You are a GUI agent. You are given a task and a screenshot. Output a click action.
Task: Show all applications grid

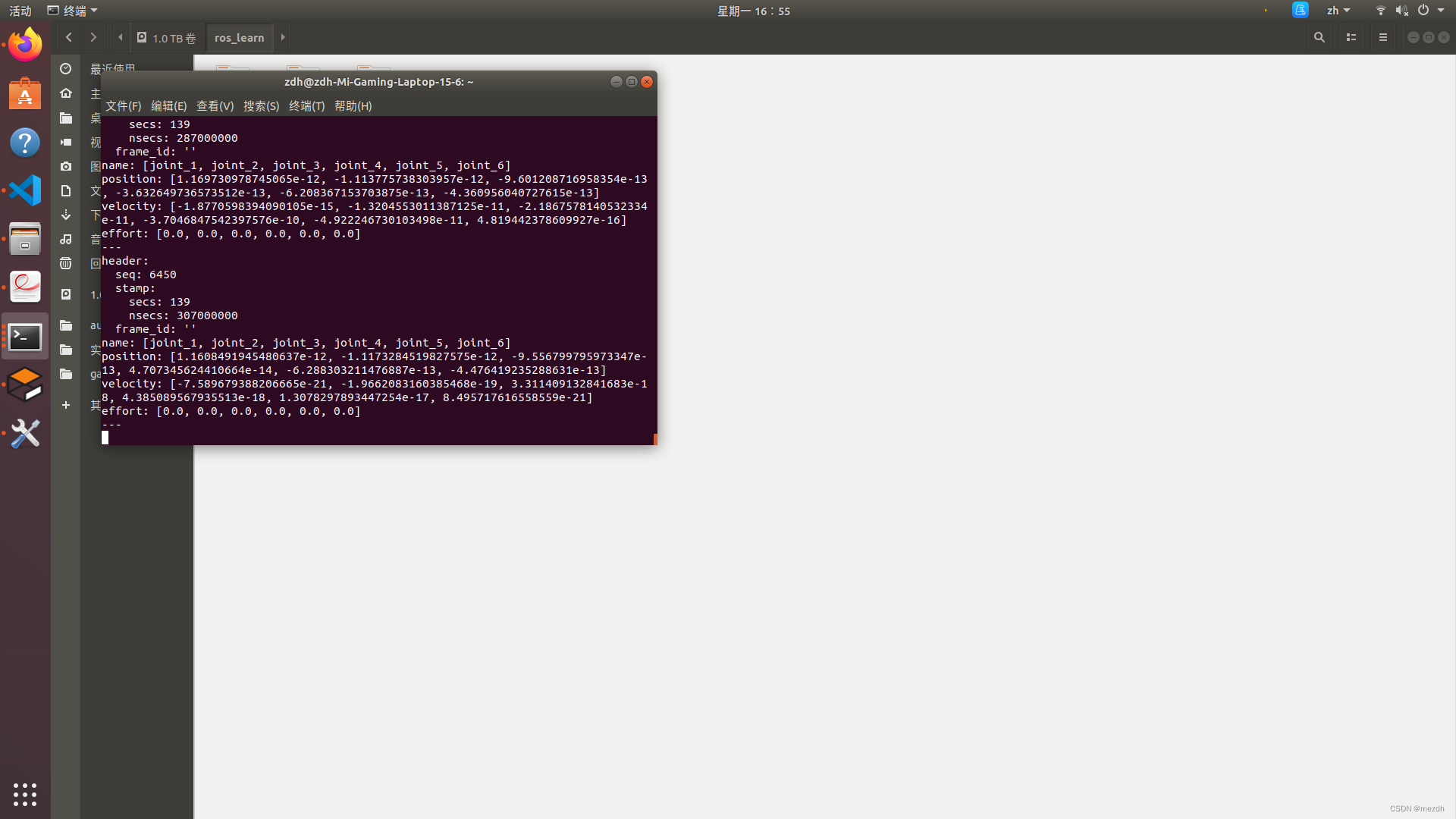tap(25, 794)
